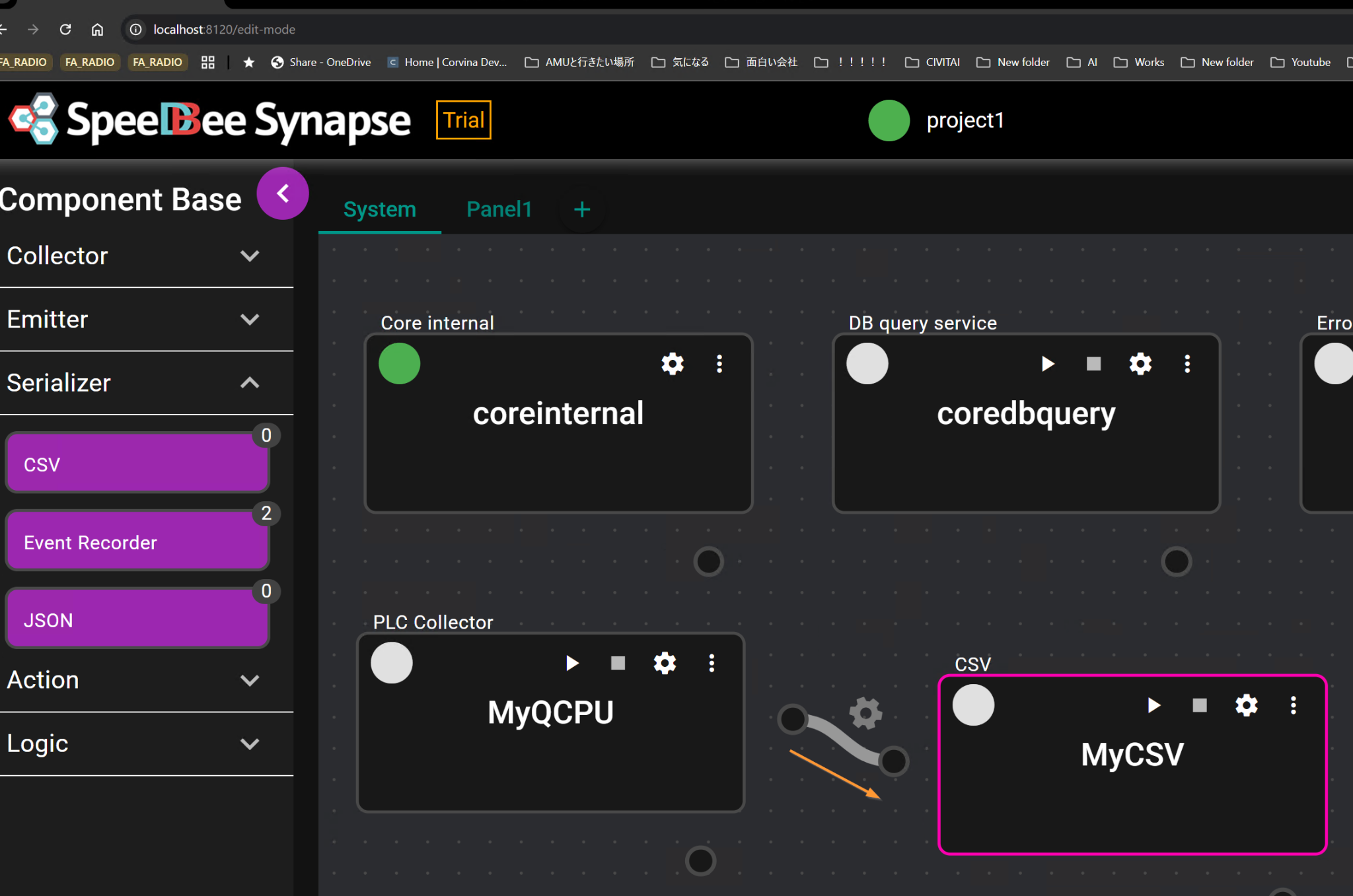This screenshot has width=1353, height=896.
Task: Expand the Emitter category
Action: (250, 320)
